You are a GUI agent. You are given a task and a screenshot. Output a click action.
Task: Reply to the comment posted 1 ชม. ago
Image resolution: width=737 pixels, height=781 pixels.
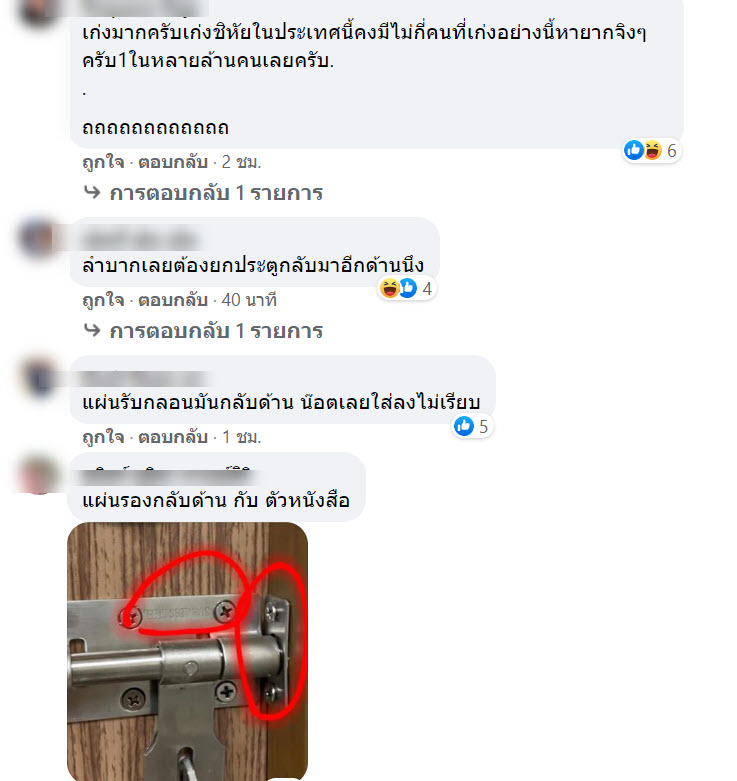[x=173, y=437]
